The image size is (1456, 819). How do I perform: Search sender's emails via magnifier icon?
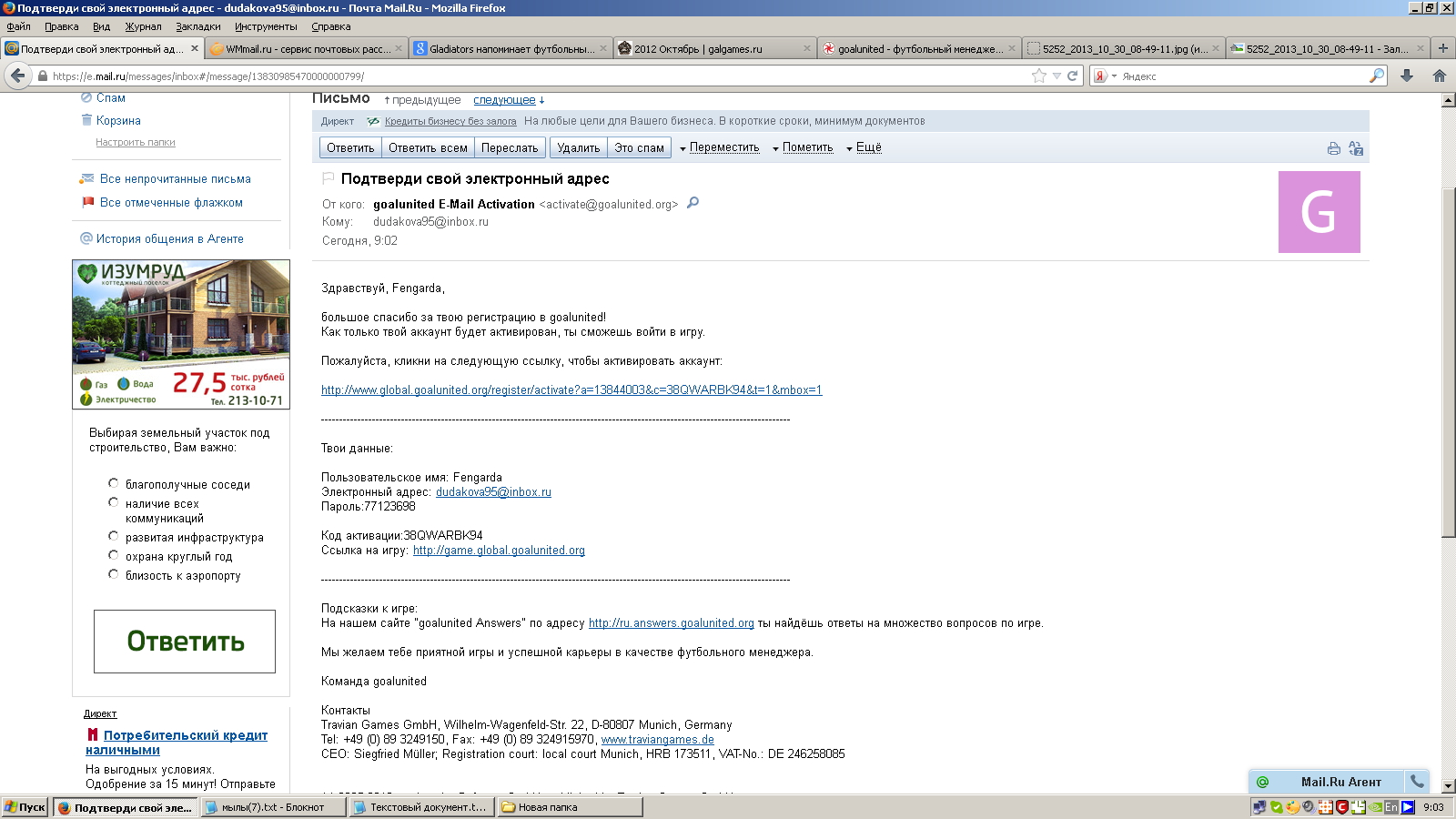693,203
